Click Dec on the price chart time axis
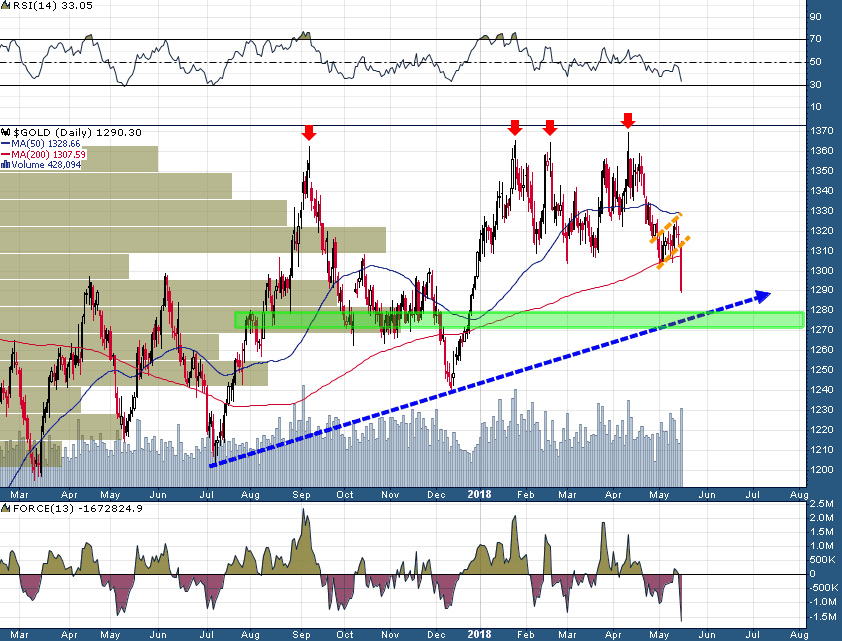This screenshot has width=842, height=641. [436, 494]
